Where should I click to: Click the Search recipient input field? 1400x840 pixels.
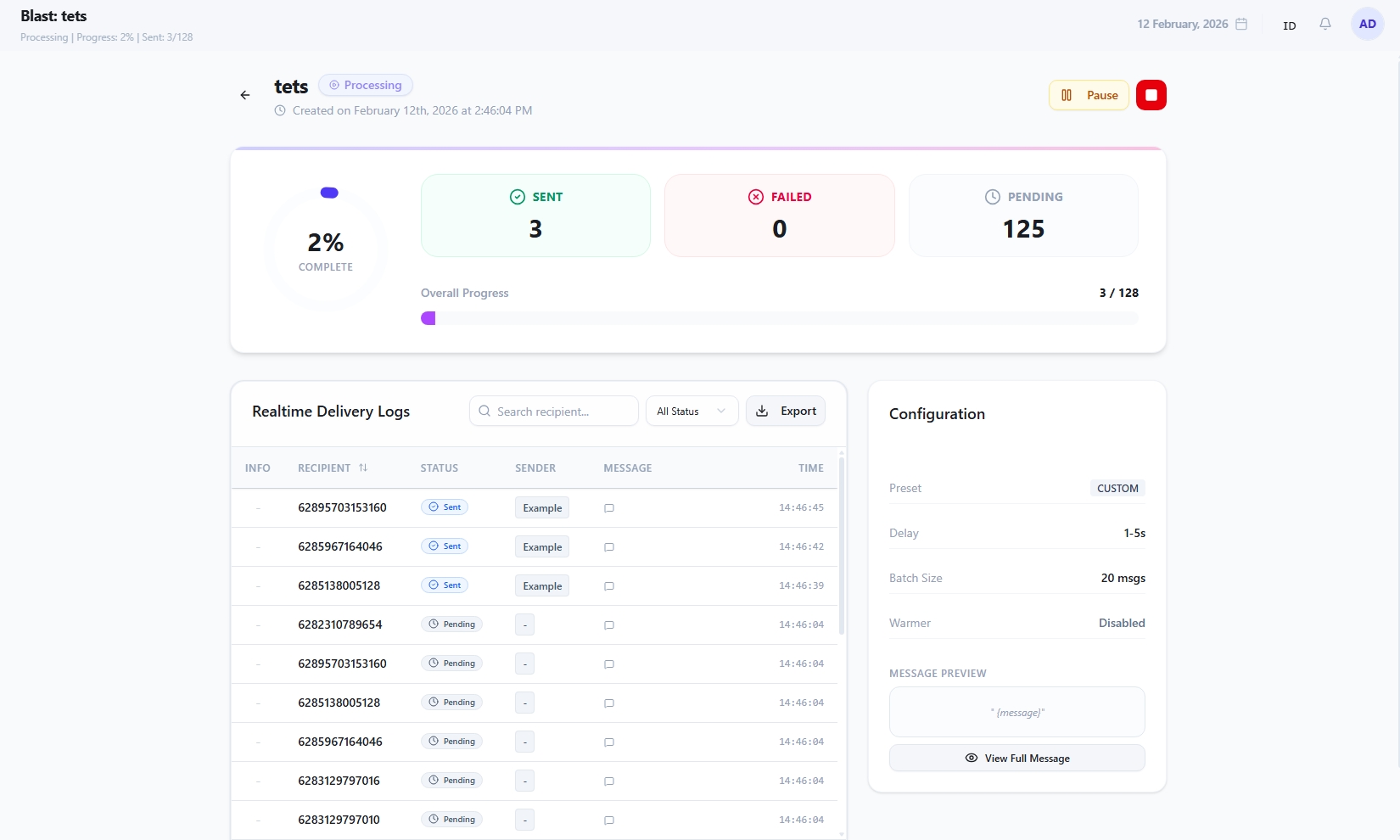tap(554, 412)
